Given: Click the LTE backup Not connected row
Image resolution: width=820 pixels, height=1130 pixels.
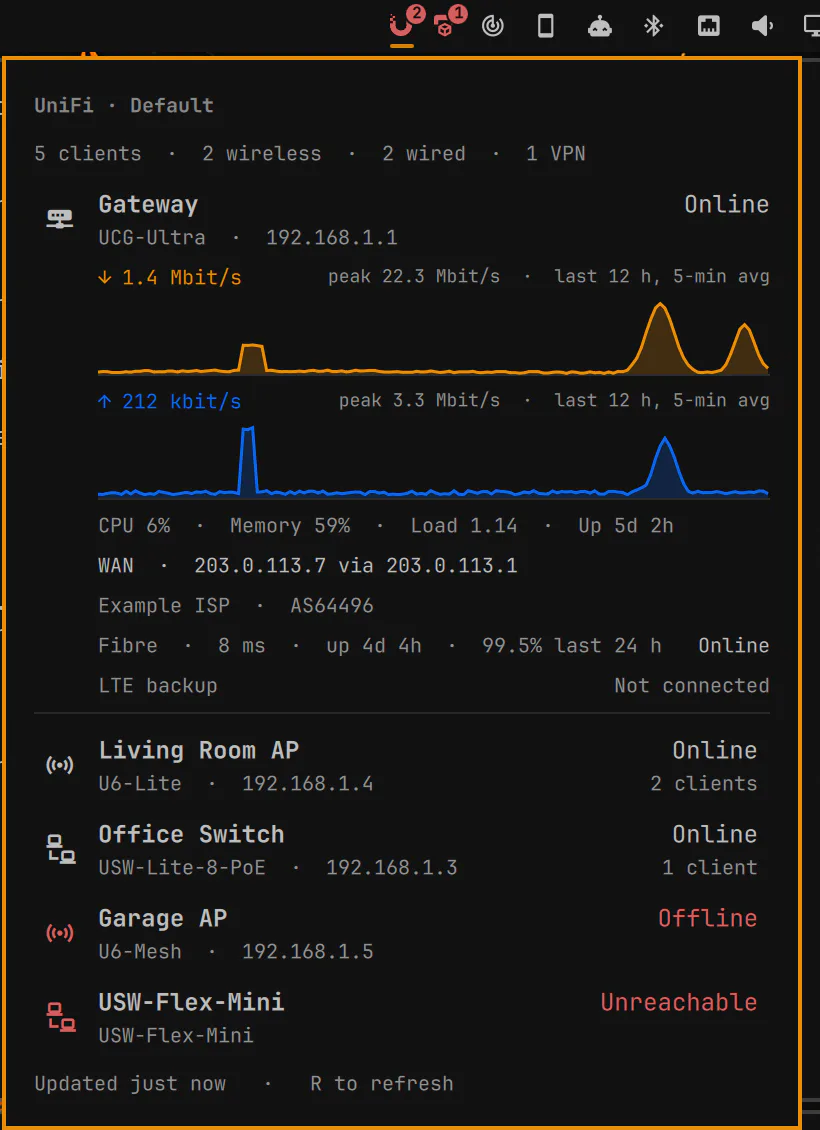Looking at the screenshot, I should 434,685.
